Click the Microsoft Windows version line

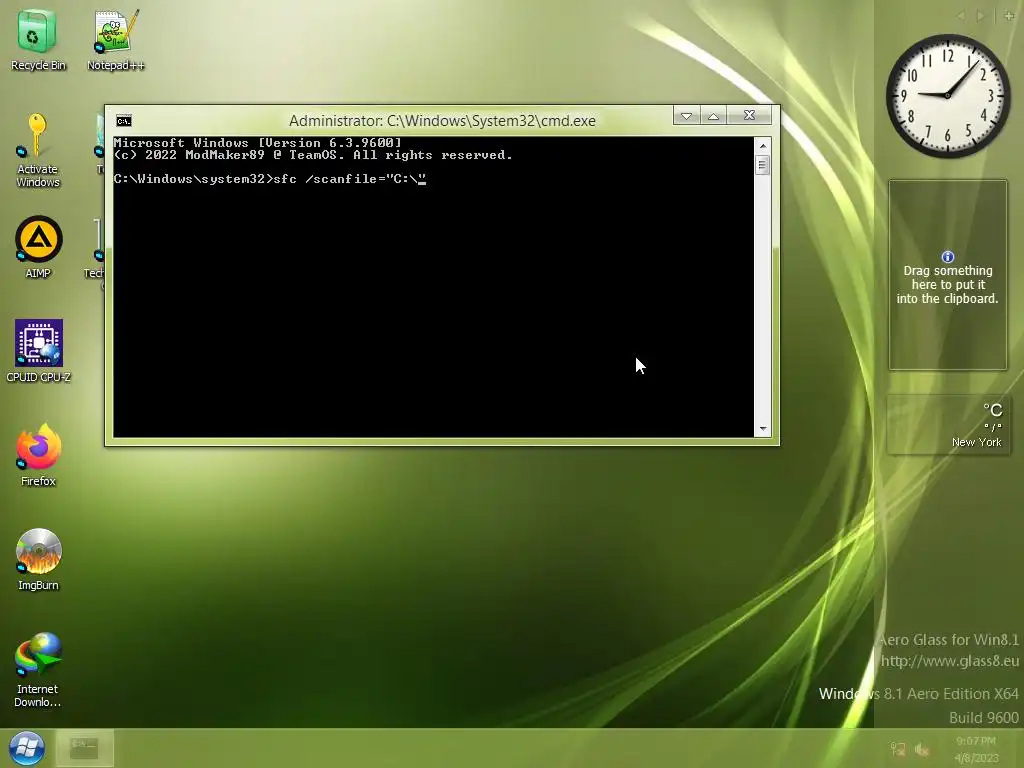click(x=257, y=142)
